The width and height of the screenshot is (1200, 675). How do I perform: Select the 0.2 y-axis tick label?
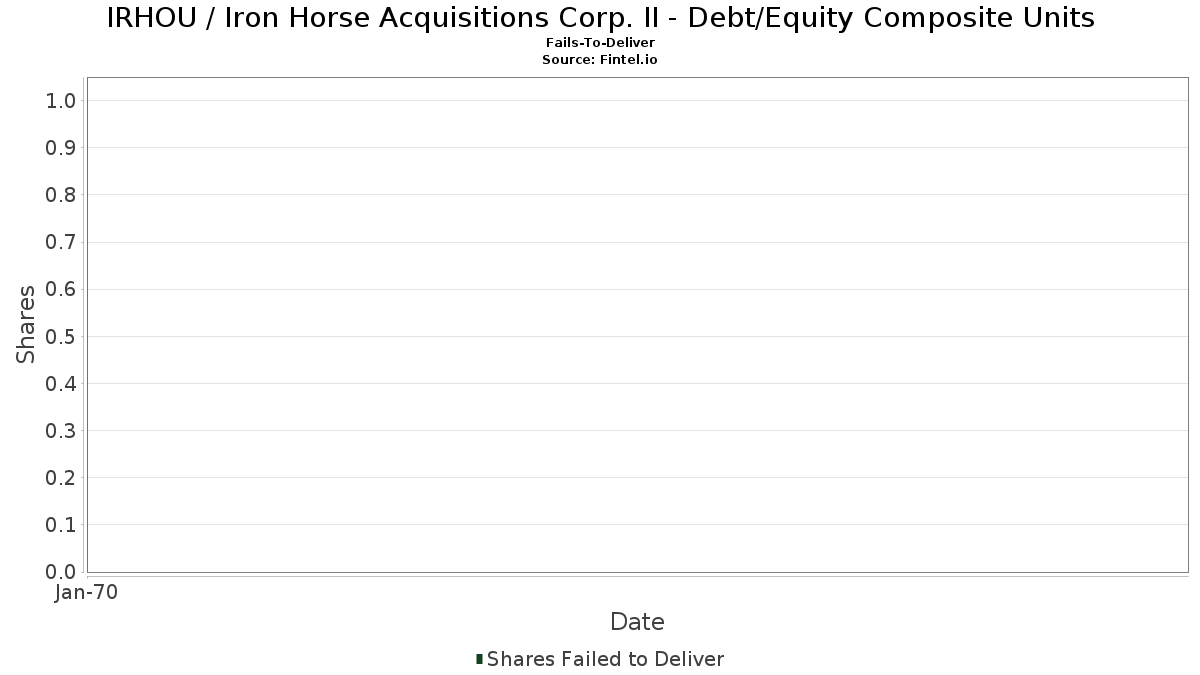(61, 478)
